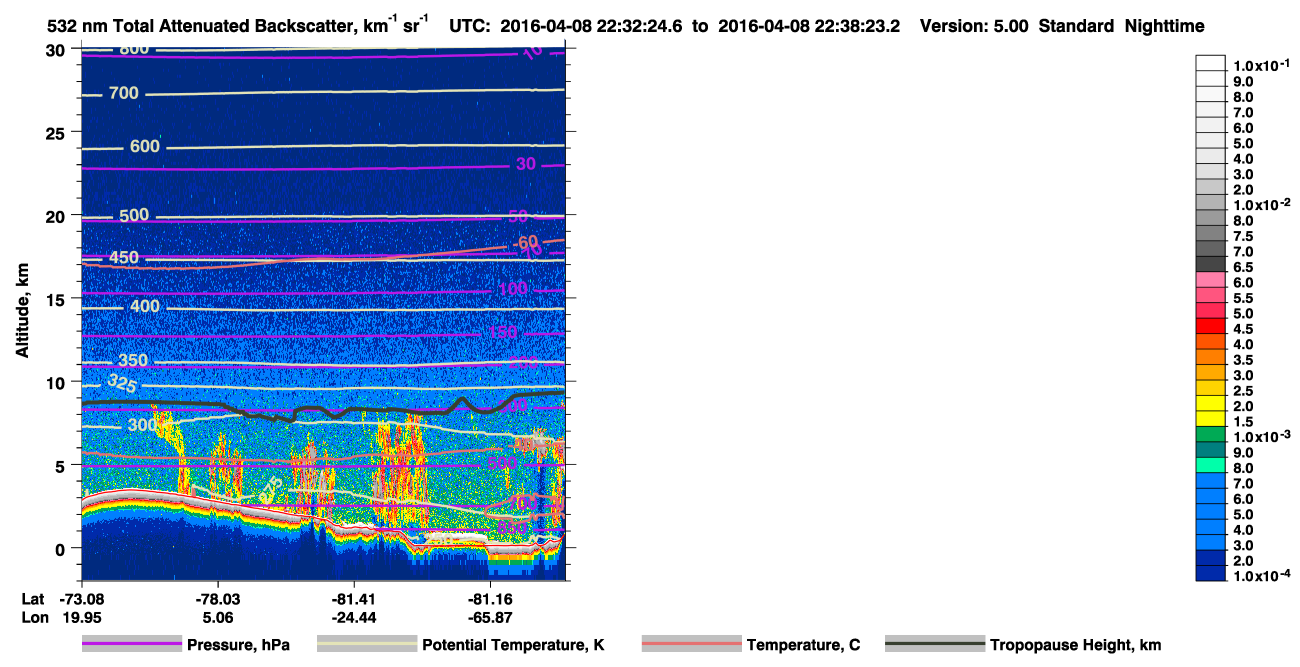Click the -65.87 longitude tick label
This screenshot has width=1300, height=667.
coord(490,617)
